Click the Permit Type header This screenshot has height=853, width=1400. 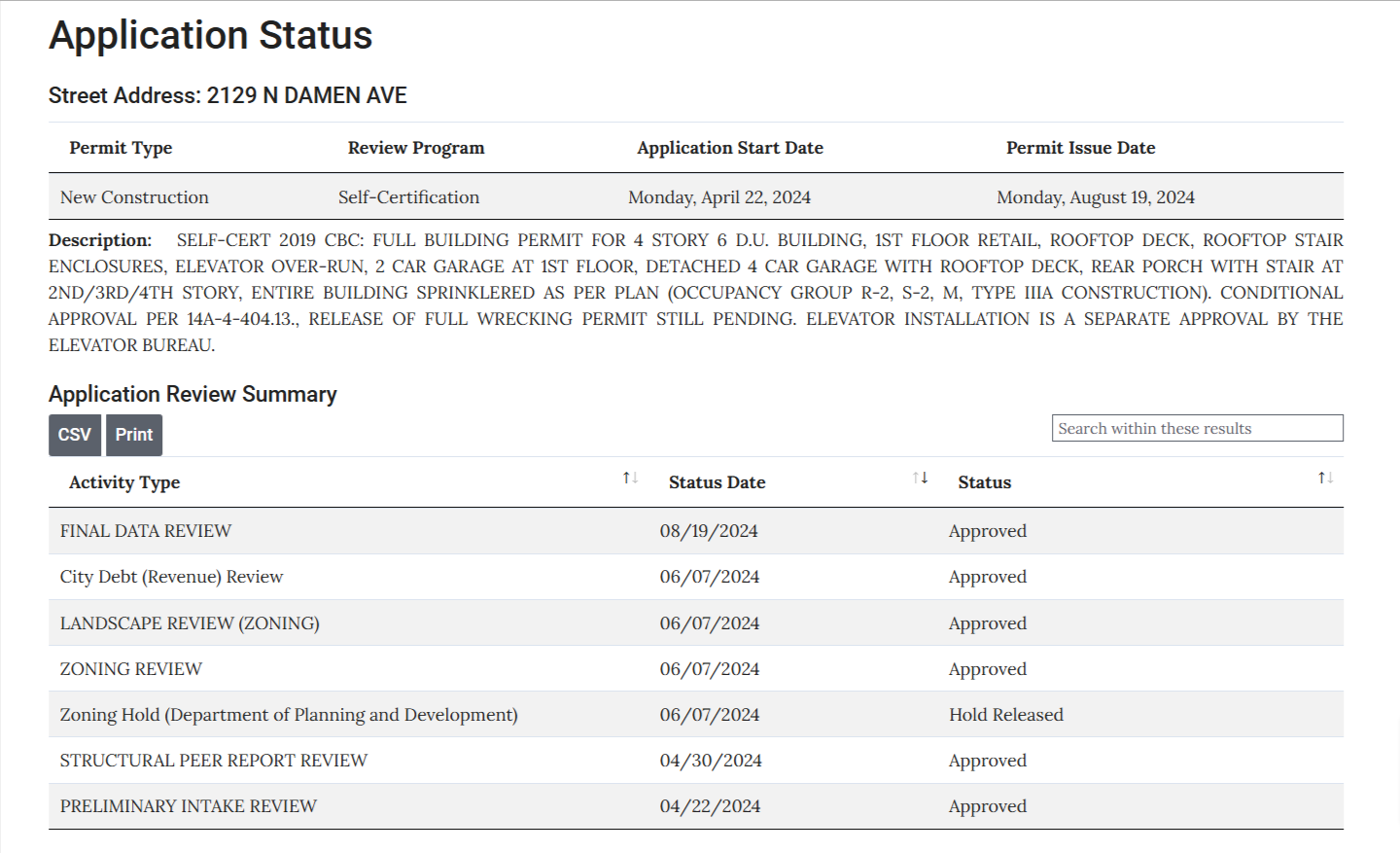point(121,148)
